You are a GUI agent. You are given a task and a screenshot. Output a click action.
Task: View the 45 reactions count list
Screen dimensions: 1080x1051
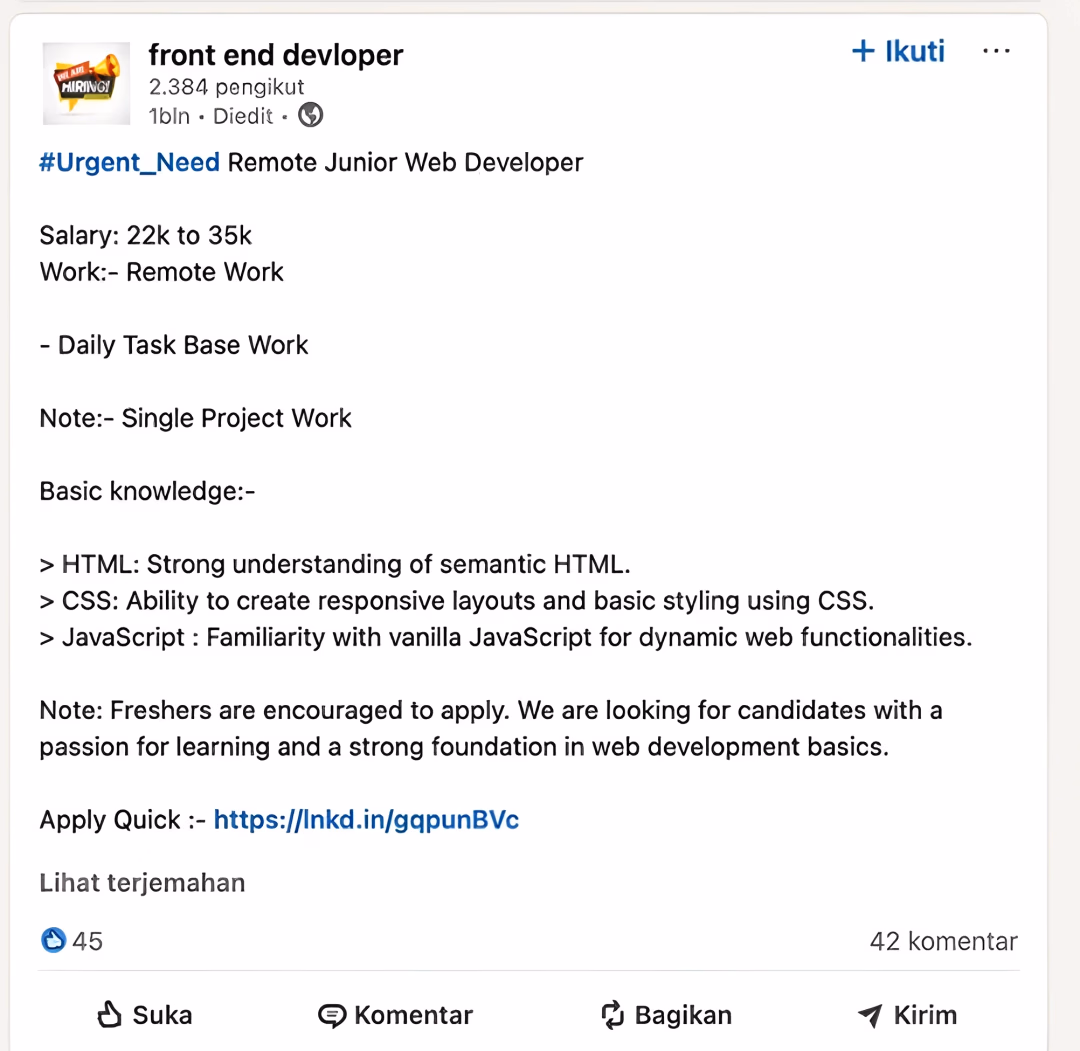87,941
